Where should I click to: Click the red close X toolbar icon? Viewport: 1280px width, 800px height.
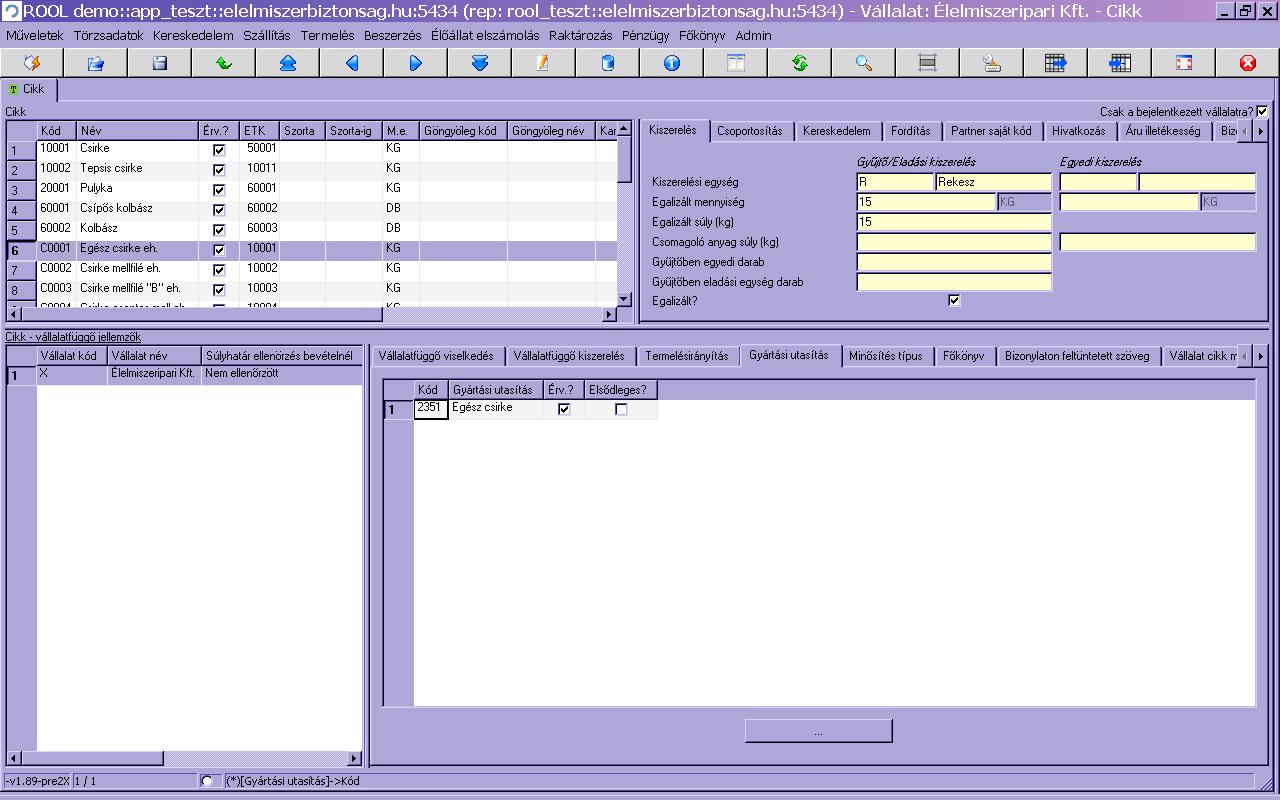pyautogui.click(x=1248, y=63)
